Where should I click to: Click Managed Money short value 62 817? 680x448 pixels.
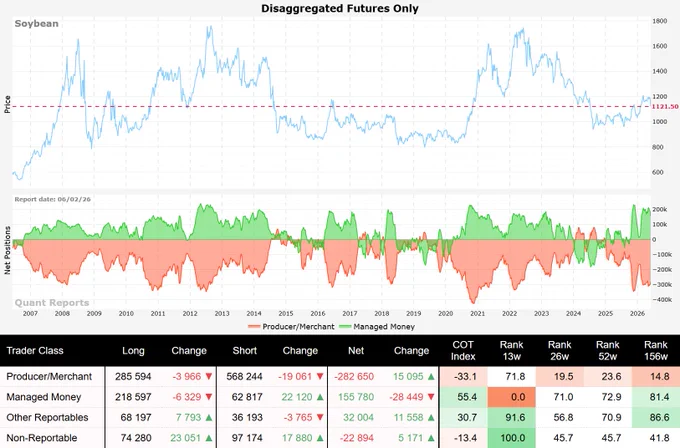click(247, 397)
